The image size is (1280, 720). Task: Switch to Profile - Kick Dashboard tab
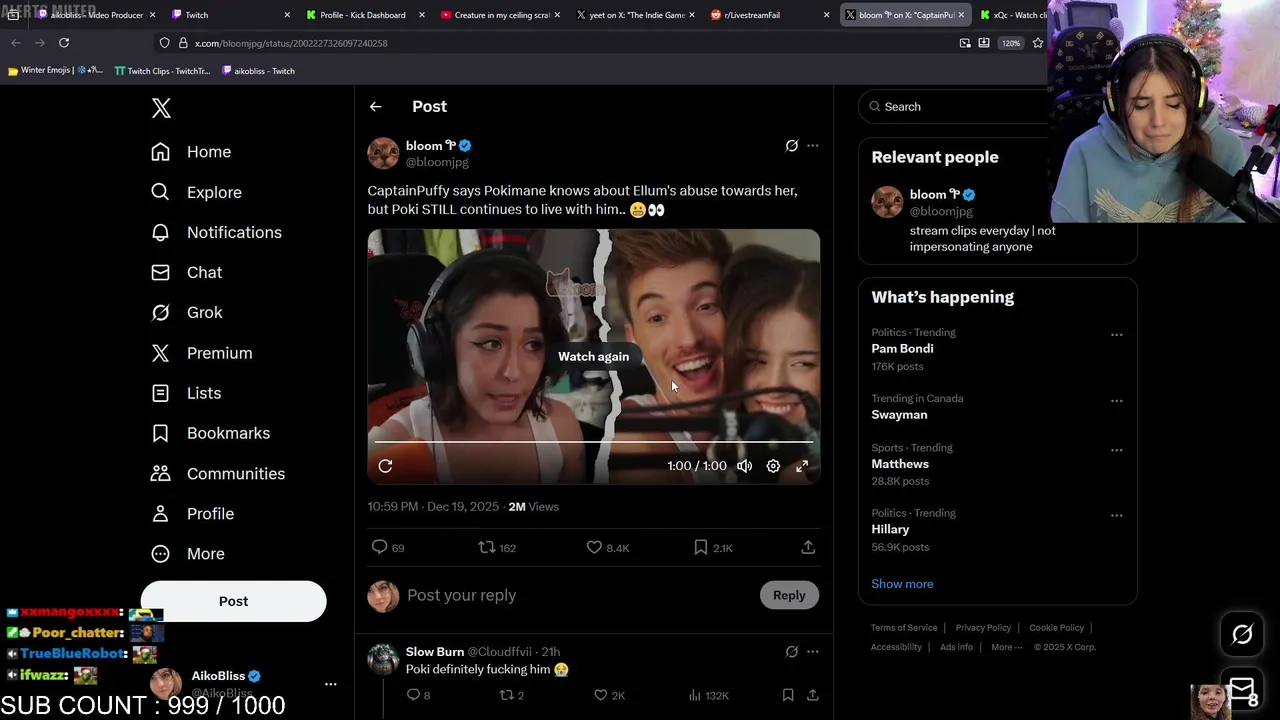tap(365, 15)
